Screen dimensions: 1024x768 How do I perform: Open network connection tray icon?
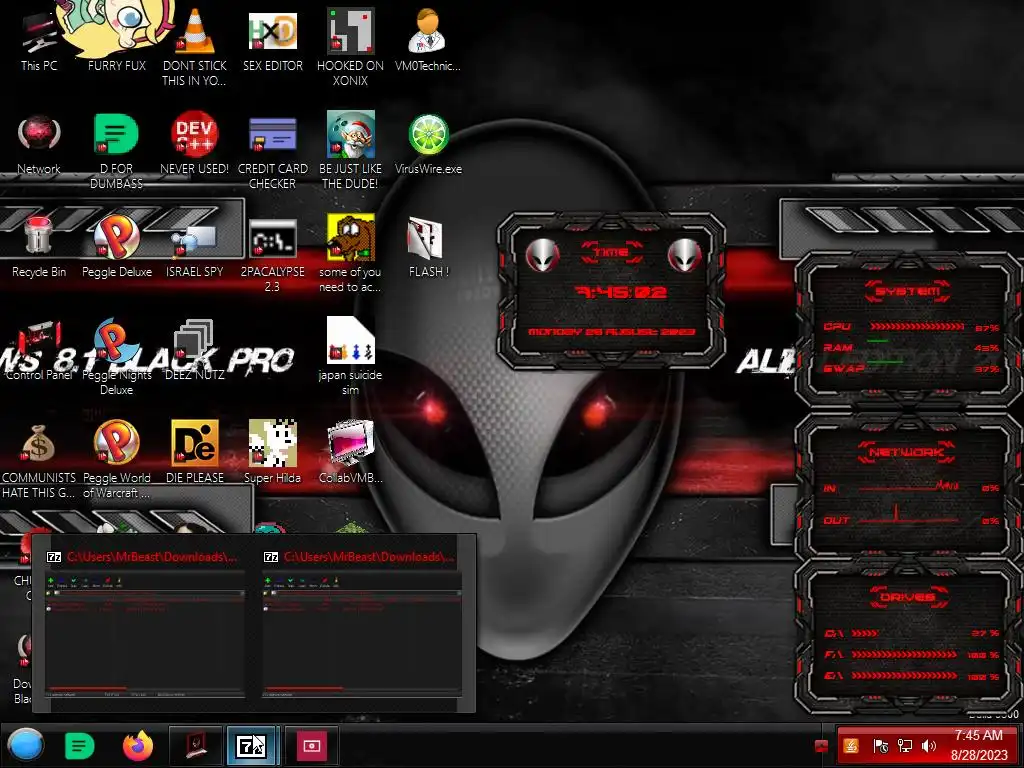pyautogui.click(x=905, y=746)
